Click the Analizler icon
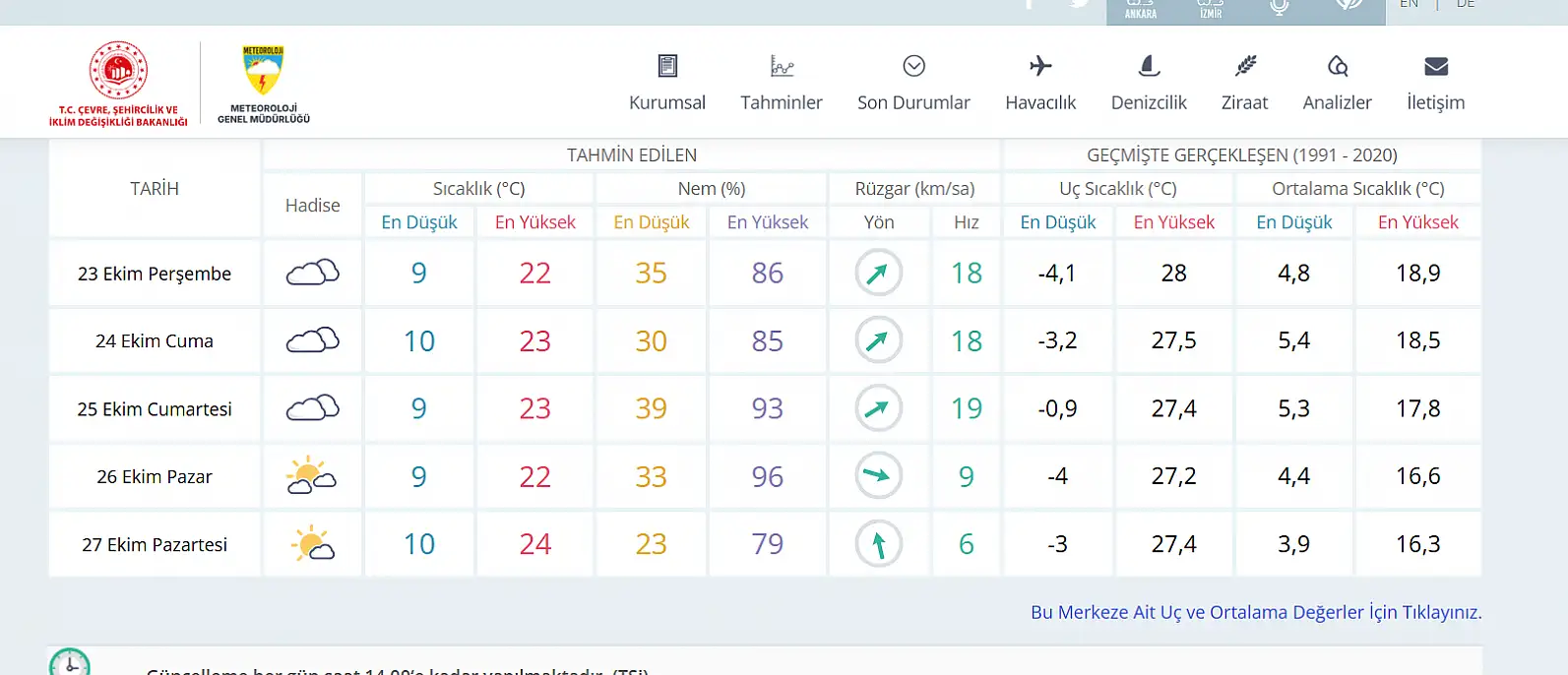The width and height of the screenshot is (1568, 675). [x=1337, y=66]
